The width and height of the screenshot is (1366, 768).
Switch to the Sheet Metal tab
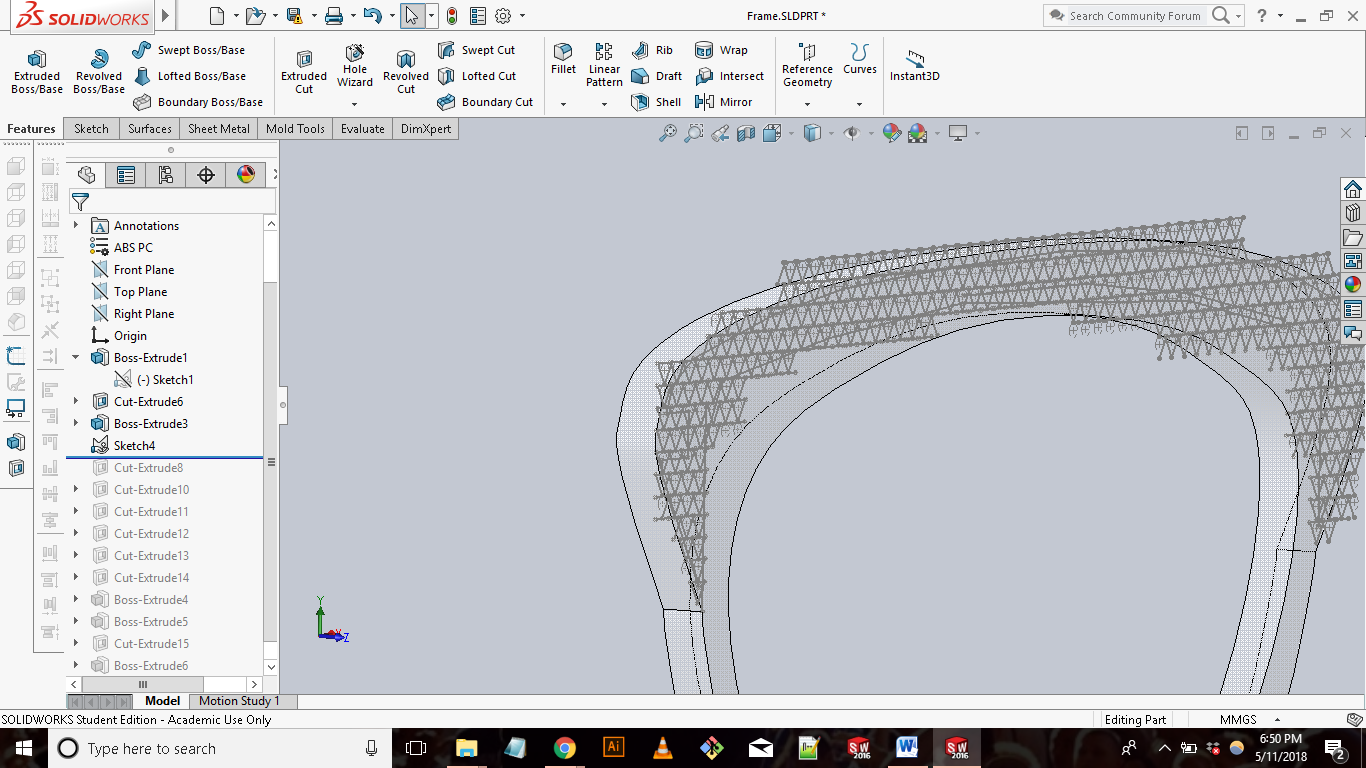[219, 129]
